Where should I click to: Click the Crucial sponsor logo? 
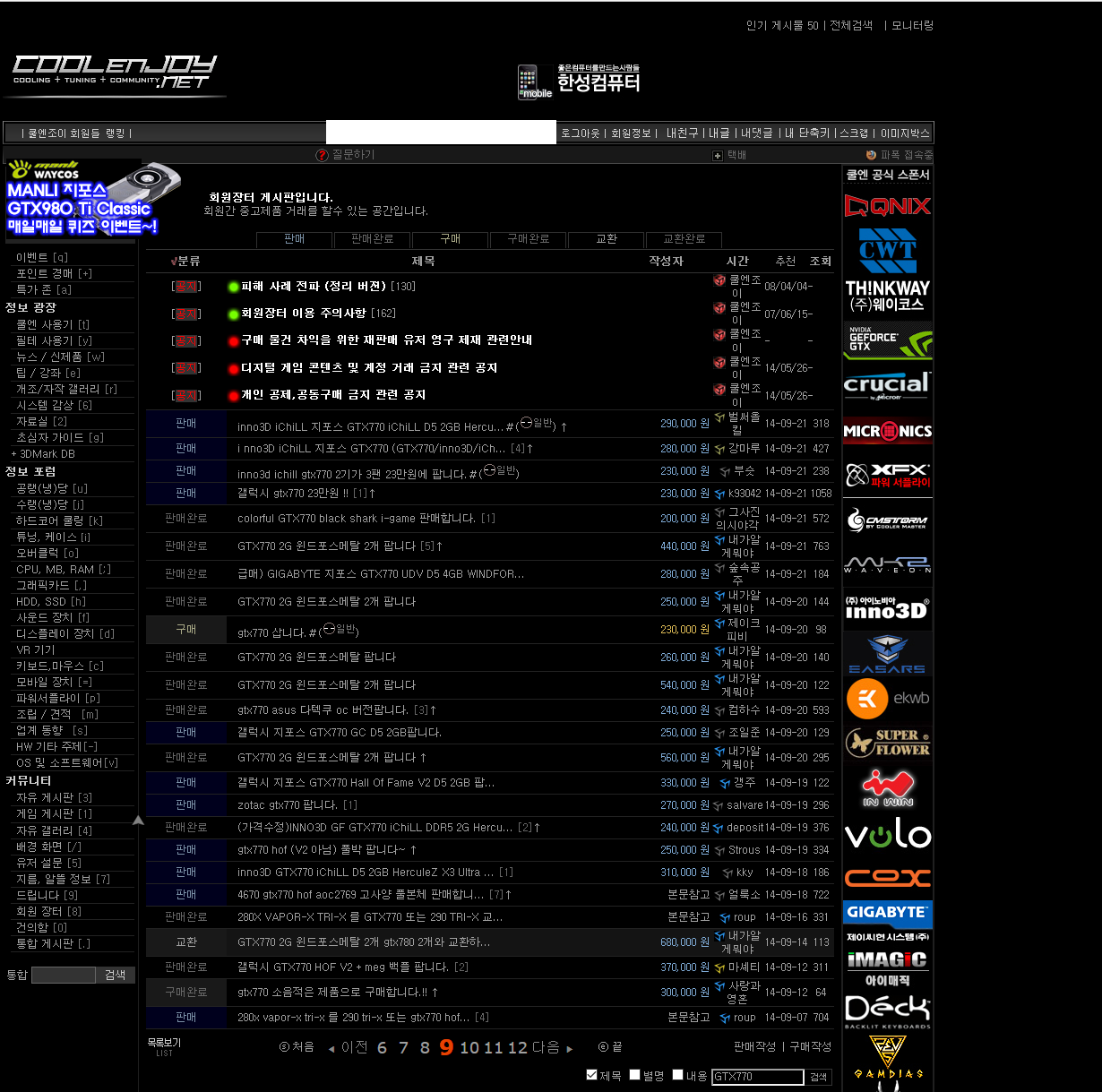point(887,385)
